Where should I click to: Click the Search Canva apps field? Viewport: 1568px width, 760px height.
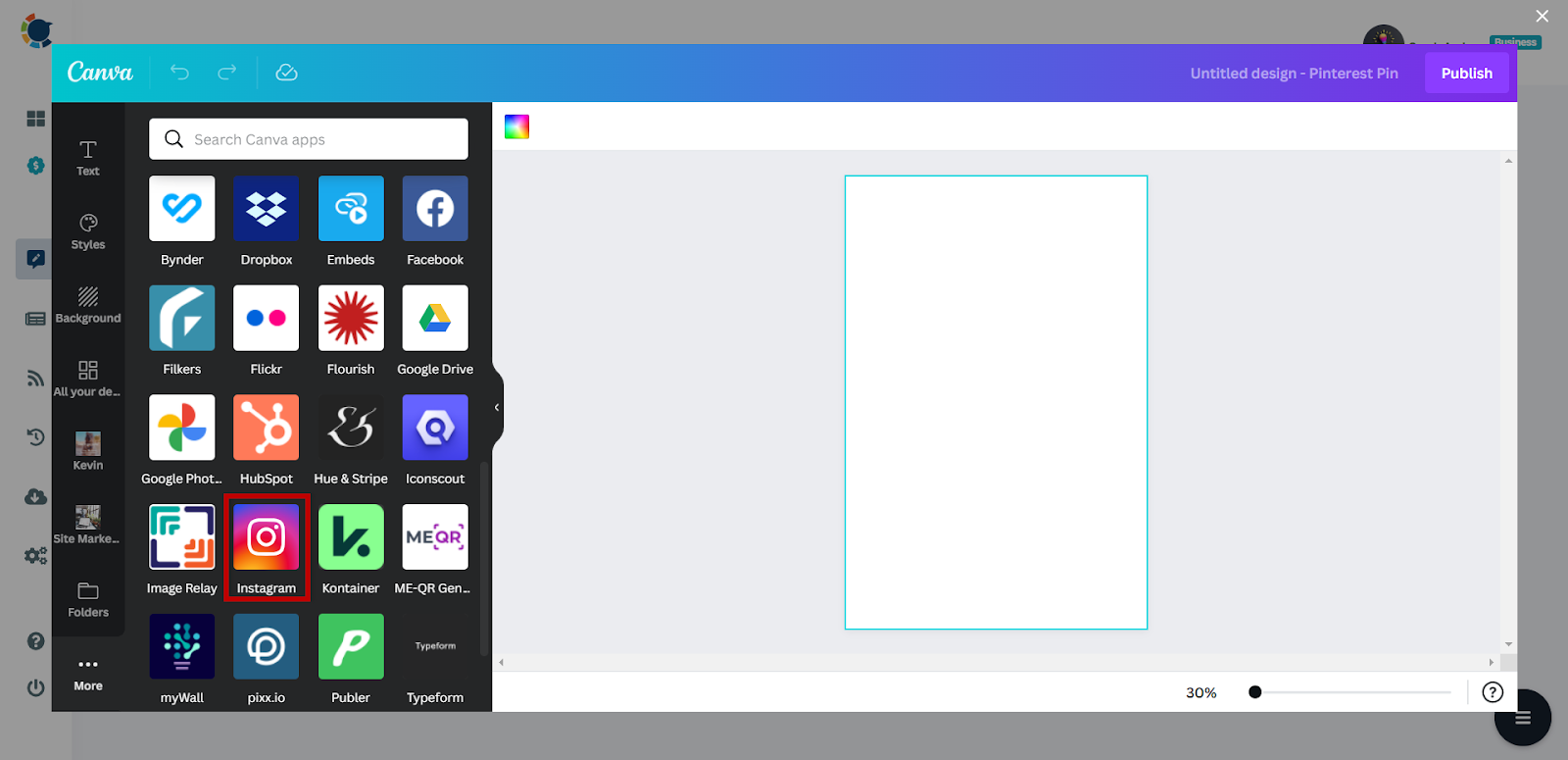[309, 139]
